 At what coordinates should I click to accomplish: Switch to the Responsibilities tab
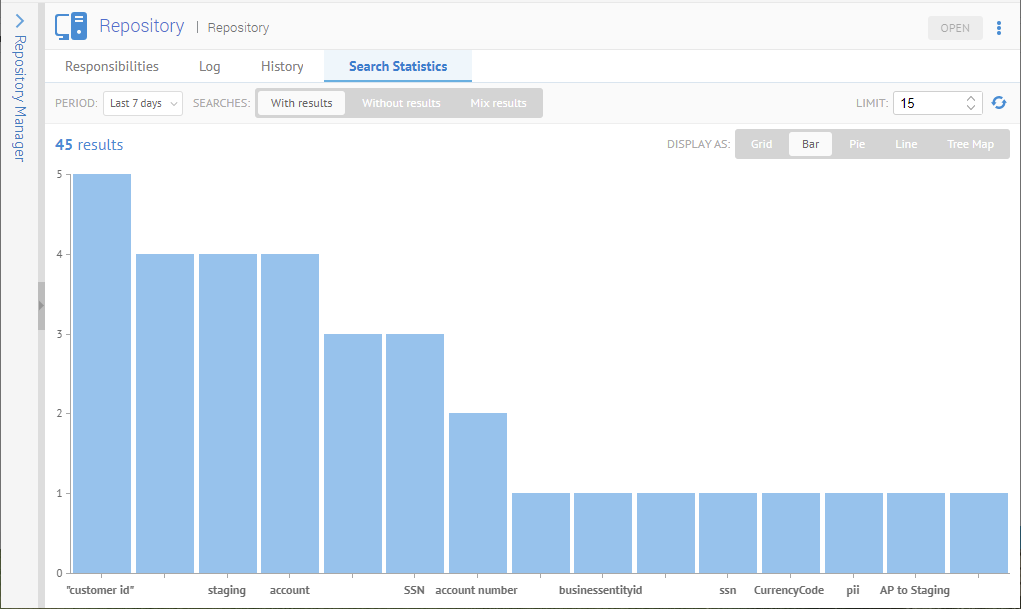[112, 66]
